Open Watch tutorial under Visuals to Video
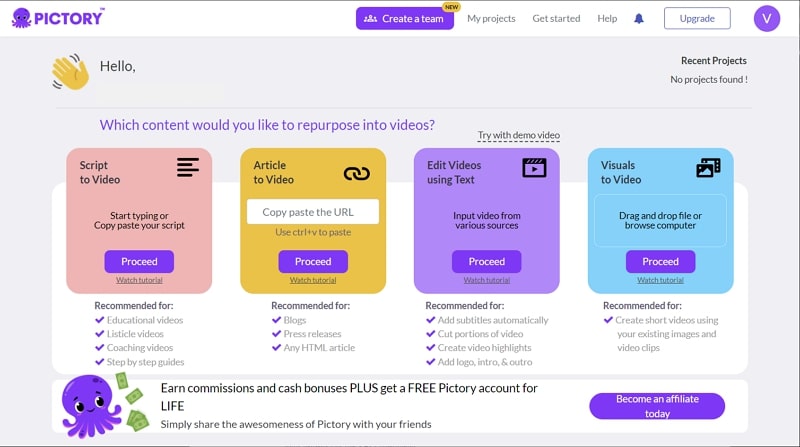This screenshot has height=447, width=800. tap(660, 280)
